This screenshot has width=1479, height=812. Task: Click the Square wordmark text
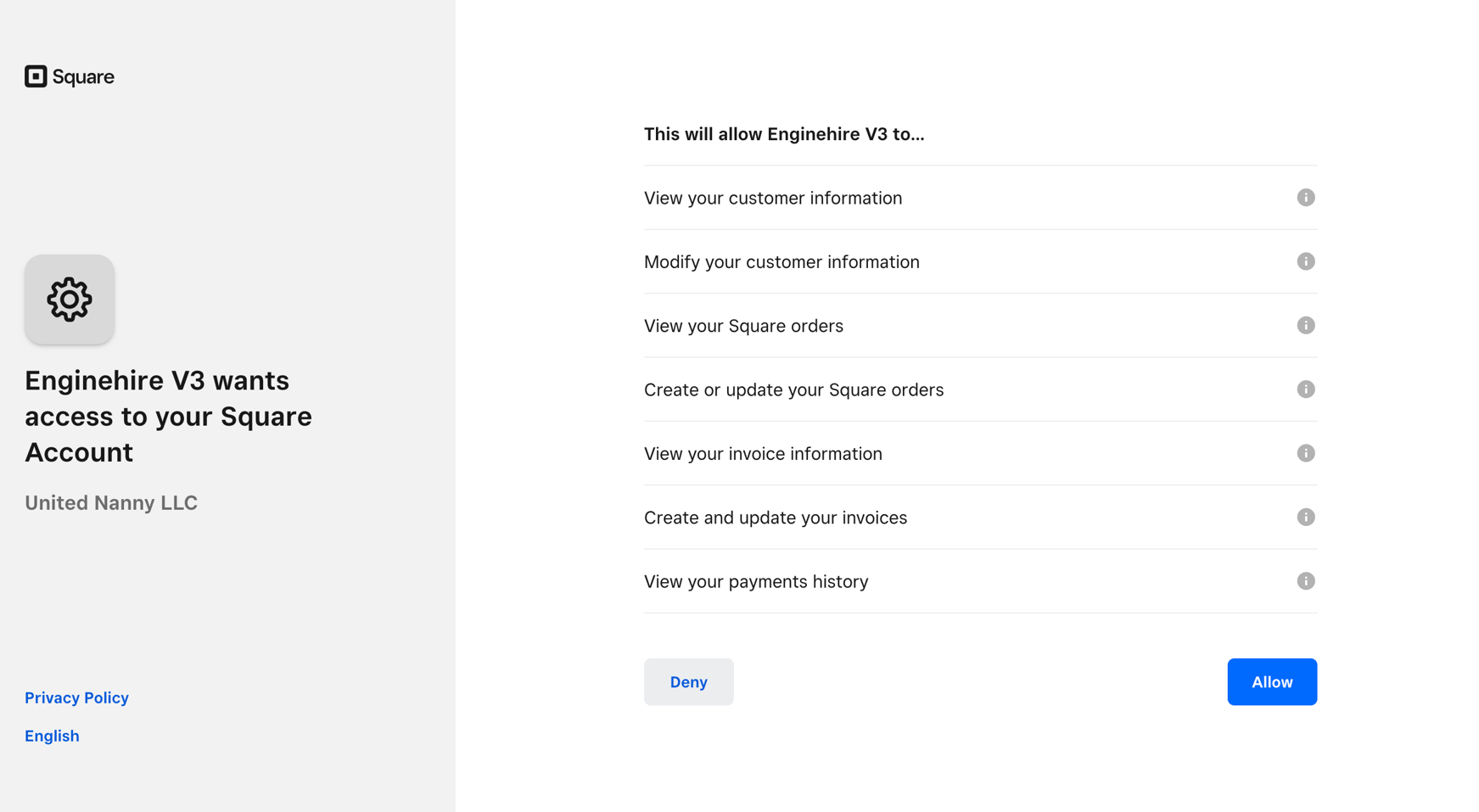pyautogui.click(x=83, y=77)
